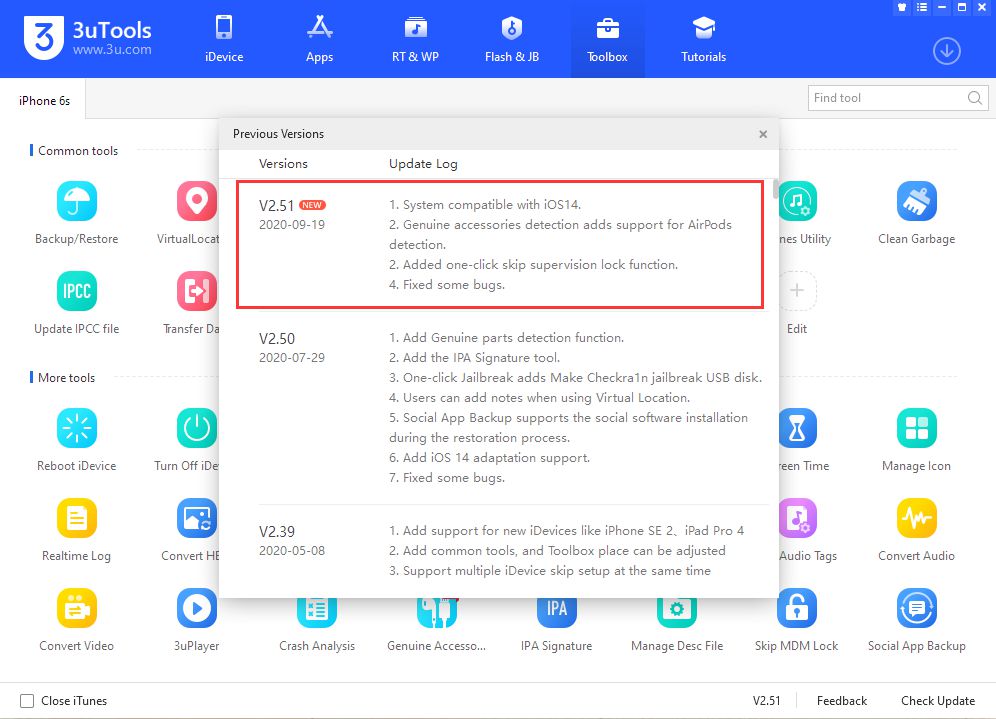Open the downloads manager arrow icon
The image size is (996, 719).
coord(946,51)
